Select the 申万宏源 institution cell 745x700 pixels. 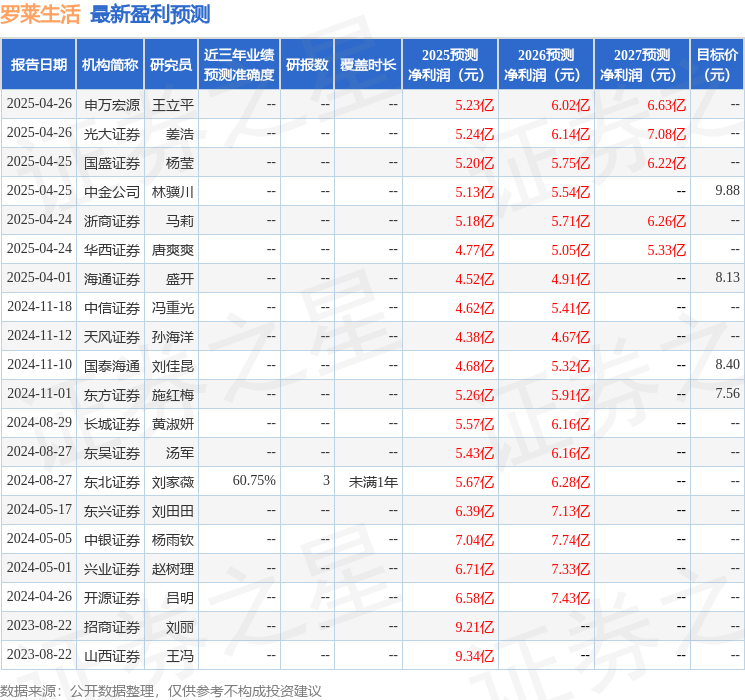tap(112, 105)
